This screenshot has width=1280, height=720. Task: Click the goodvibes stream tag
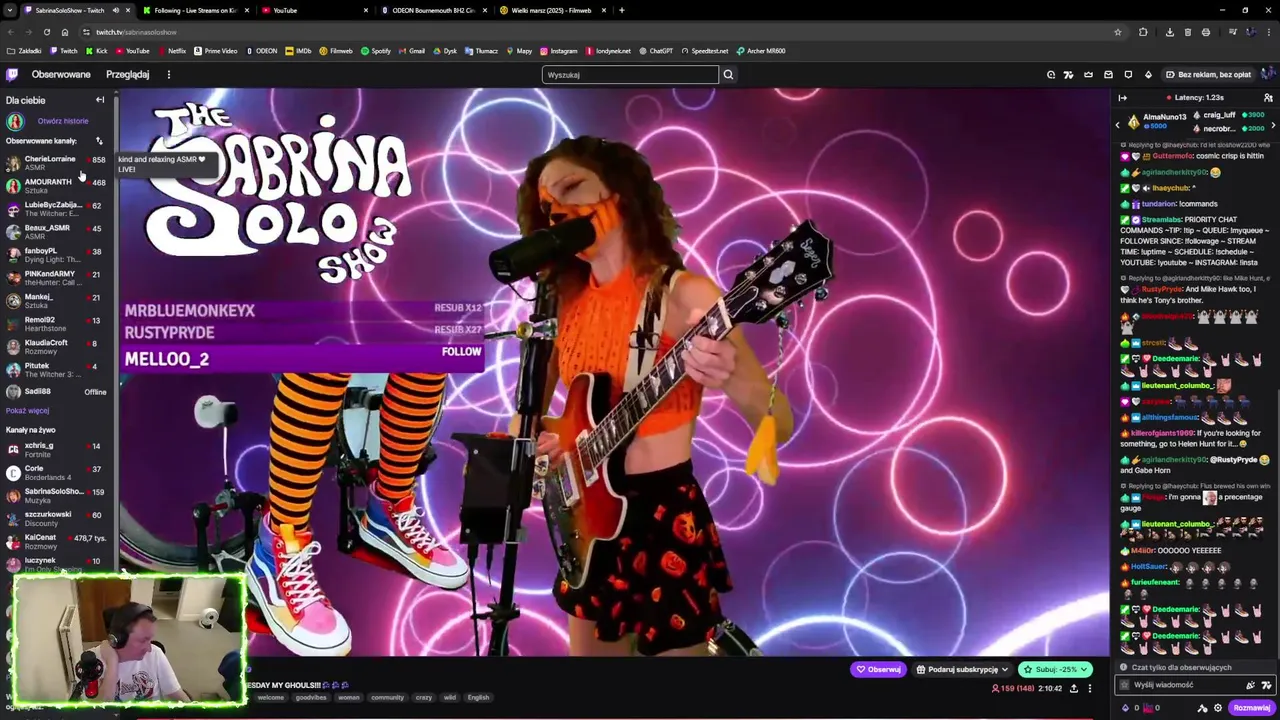(x=311, y=697)
